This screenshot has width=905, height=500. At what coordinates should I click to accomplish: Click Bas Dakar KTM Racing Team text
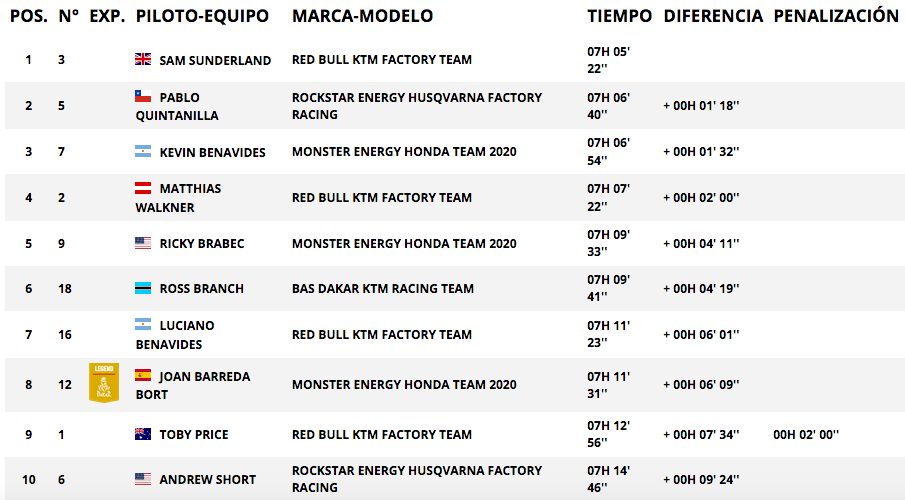pyautogui.click(x=383, y=288)
